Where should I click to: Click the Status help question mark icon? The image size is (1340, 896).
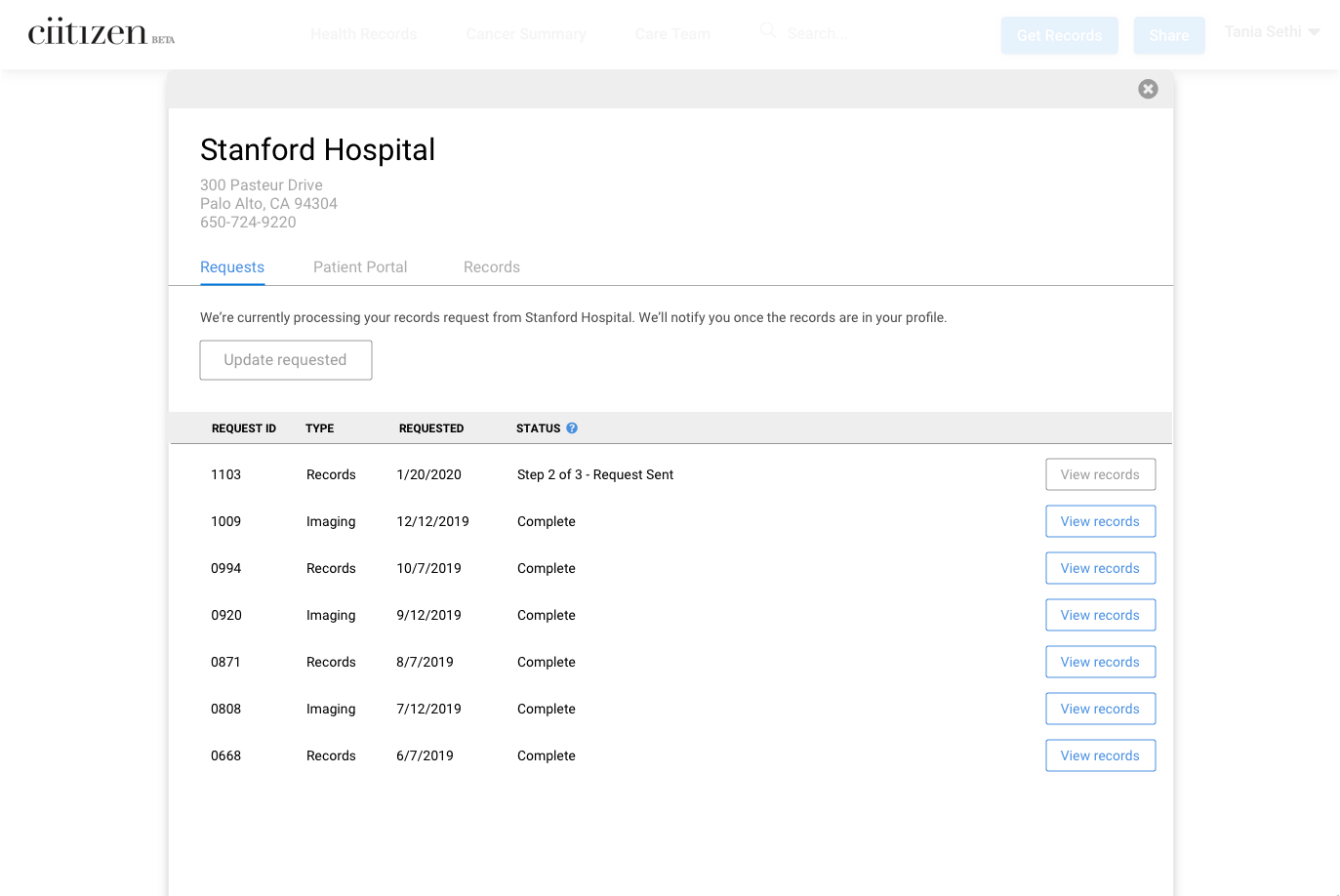[x=572, y=428]
